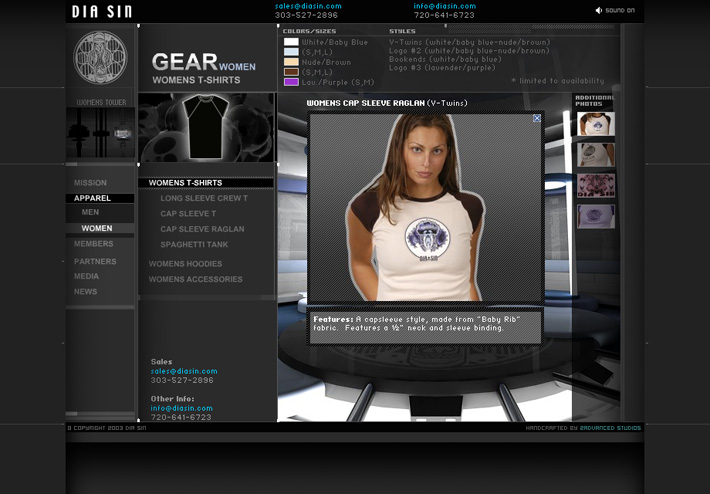Click the purple color swatch
The image size is (710, 494).
[291, 82]
